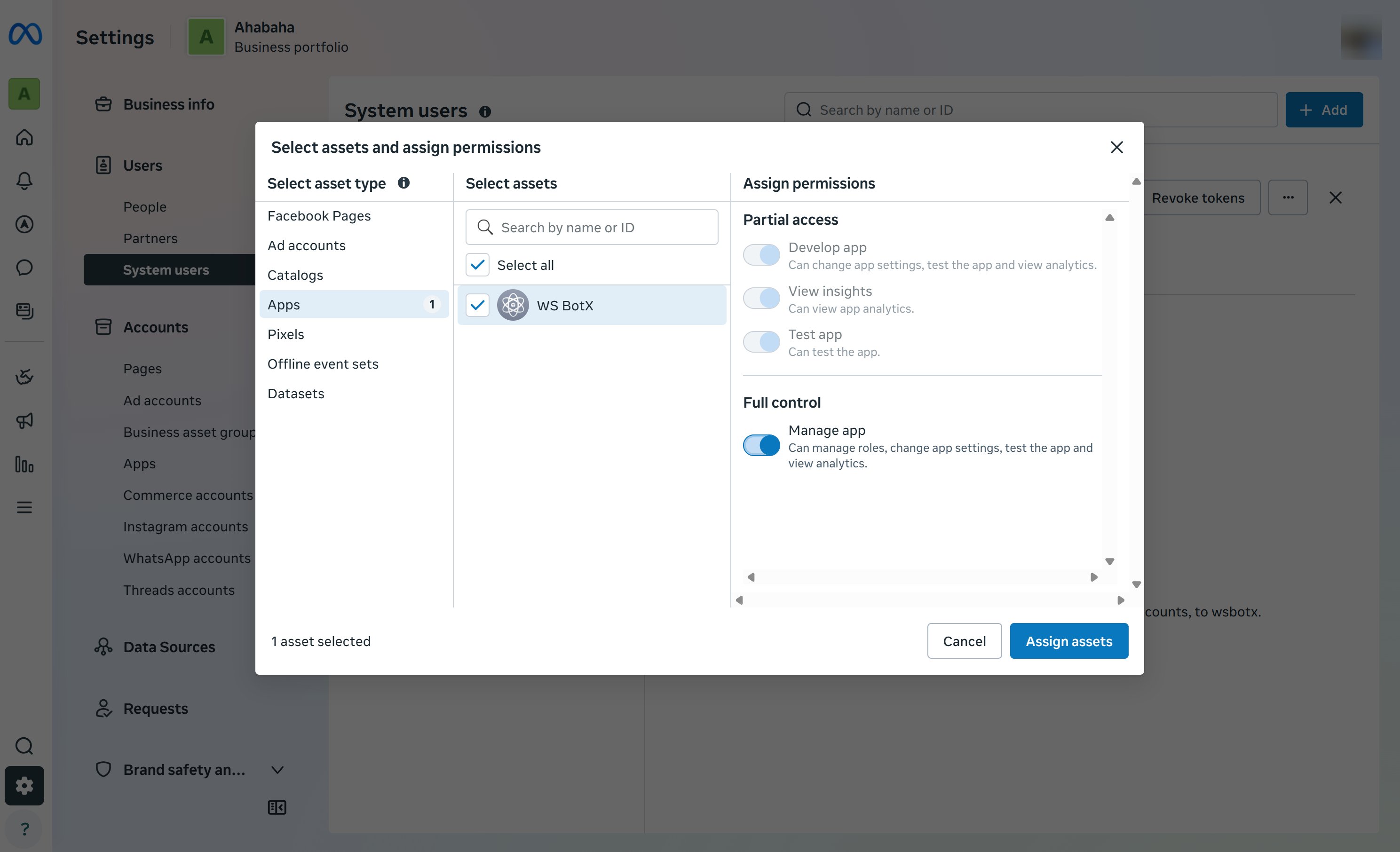Click the Meta logo icon

[x=25, y=34]
